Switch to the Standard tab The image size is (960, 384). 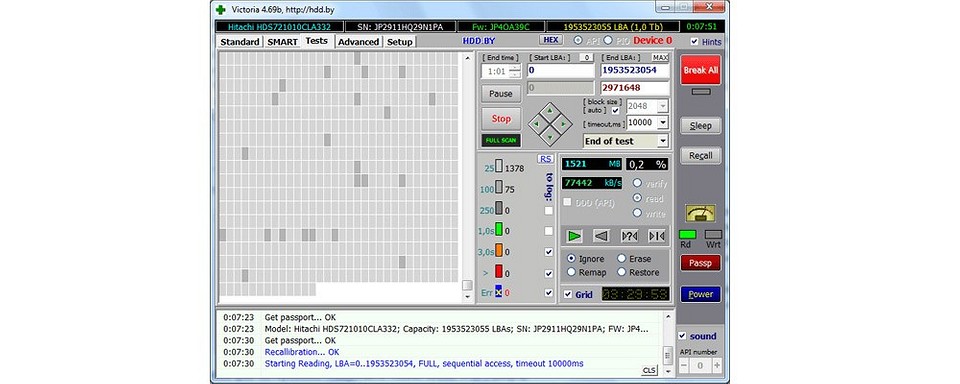point(240,42)
